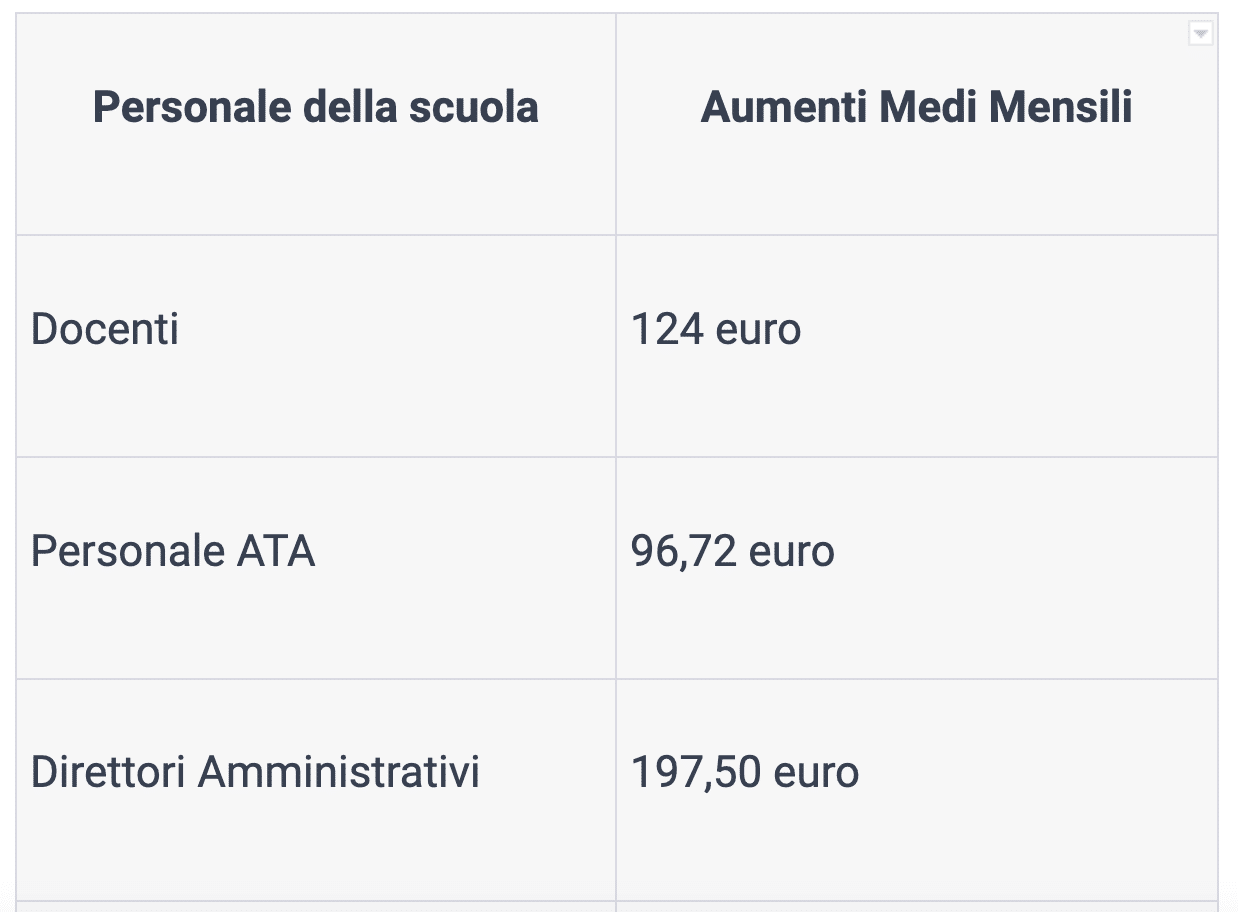Click the word "Direttori" in the table
Viewport: 1238px width, 912px height.
tap(109, 773)
